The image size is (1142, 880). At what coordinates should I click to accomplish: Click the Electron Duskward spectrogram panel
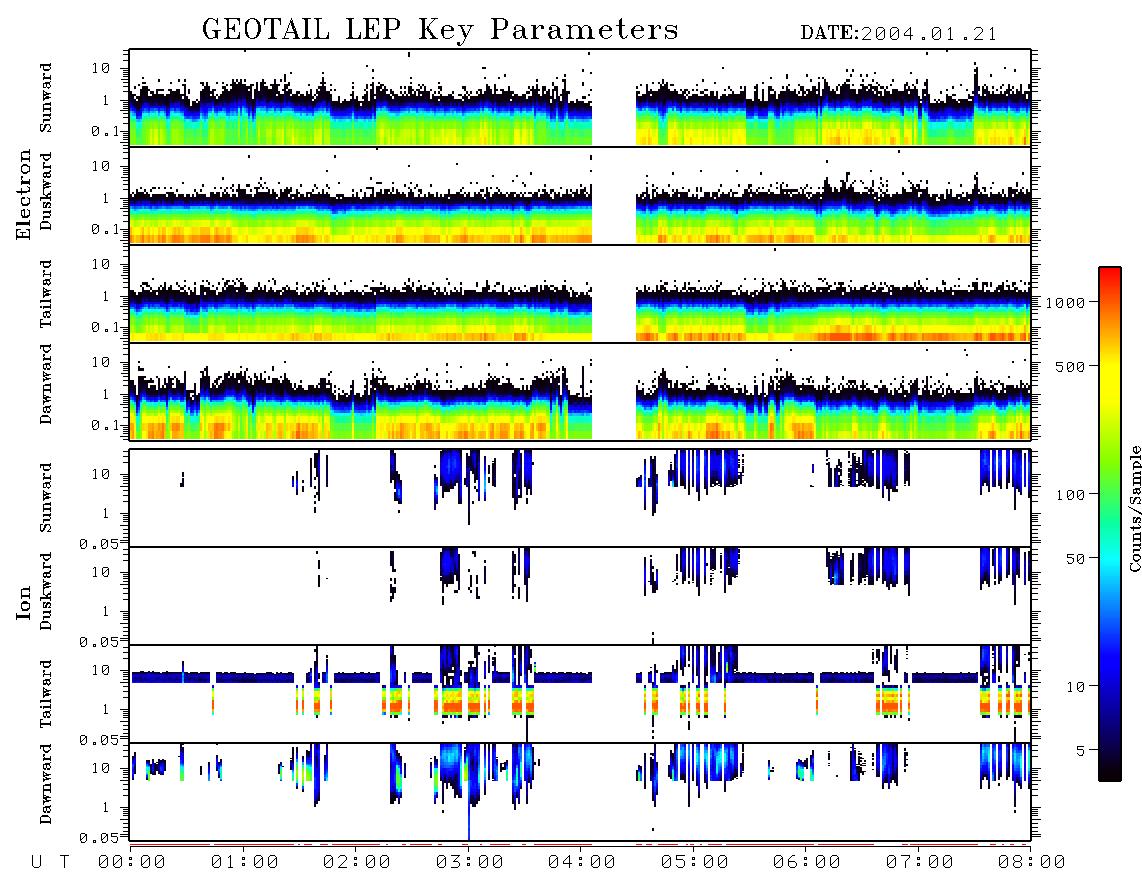tap(580, 195)
